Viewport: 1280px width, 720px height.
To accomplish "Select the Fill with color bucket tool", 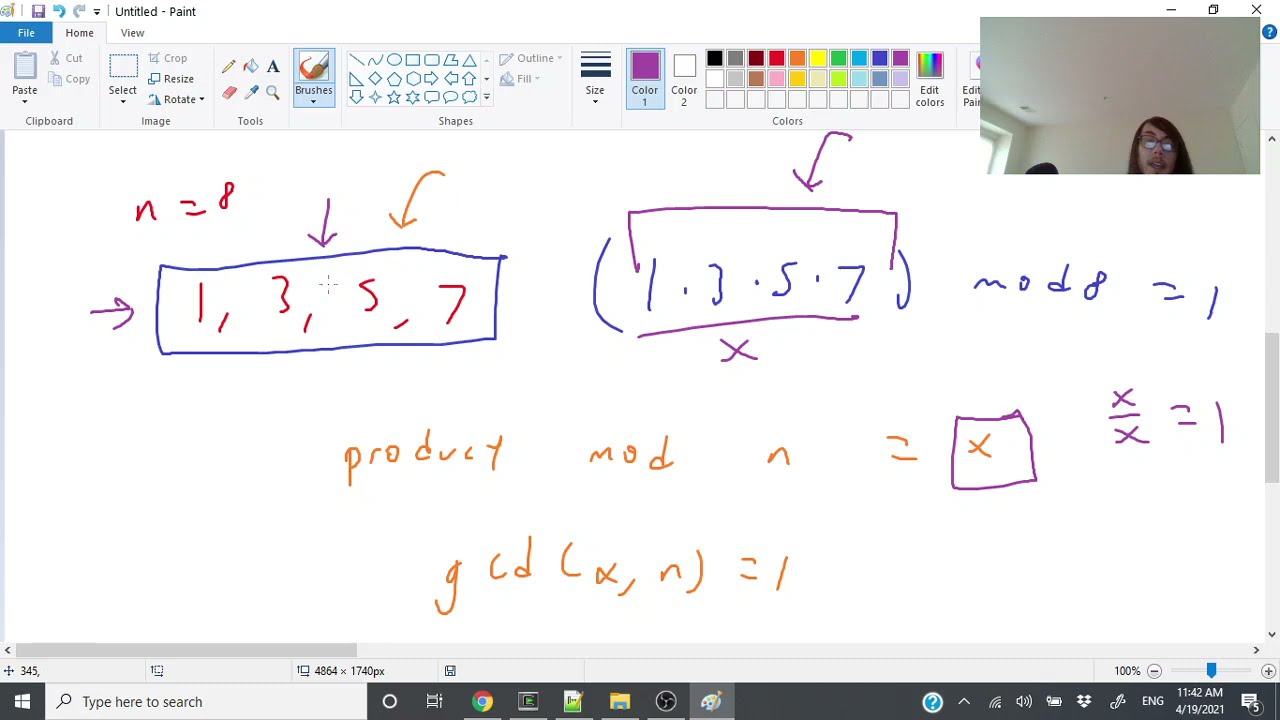I will [x=251, y=66].
